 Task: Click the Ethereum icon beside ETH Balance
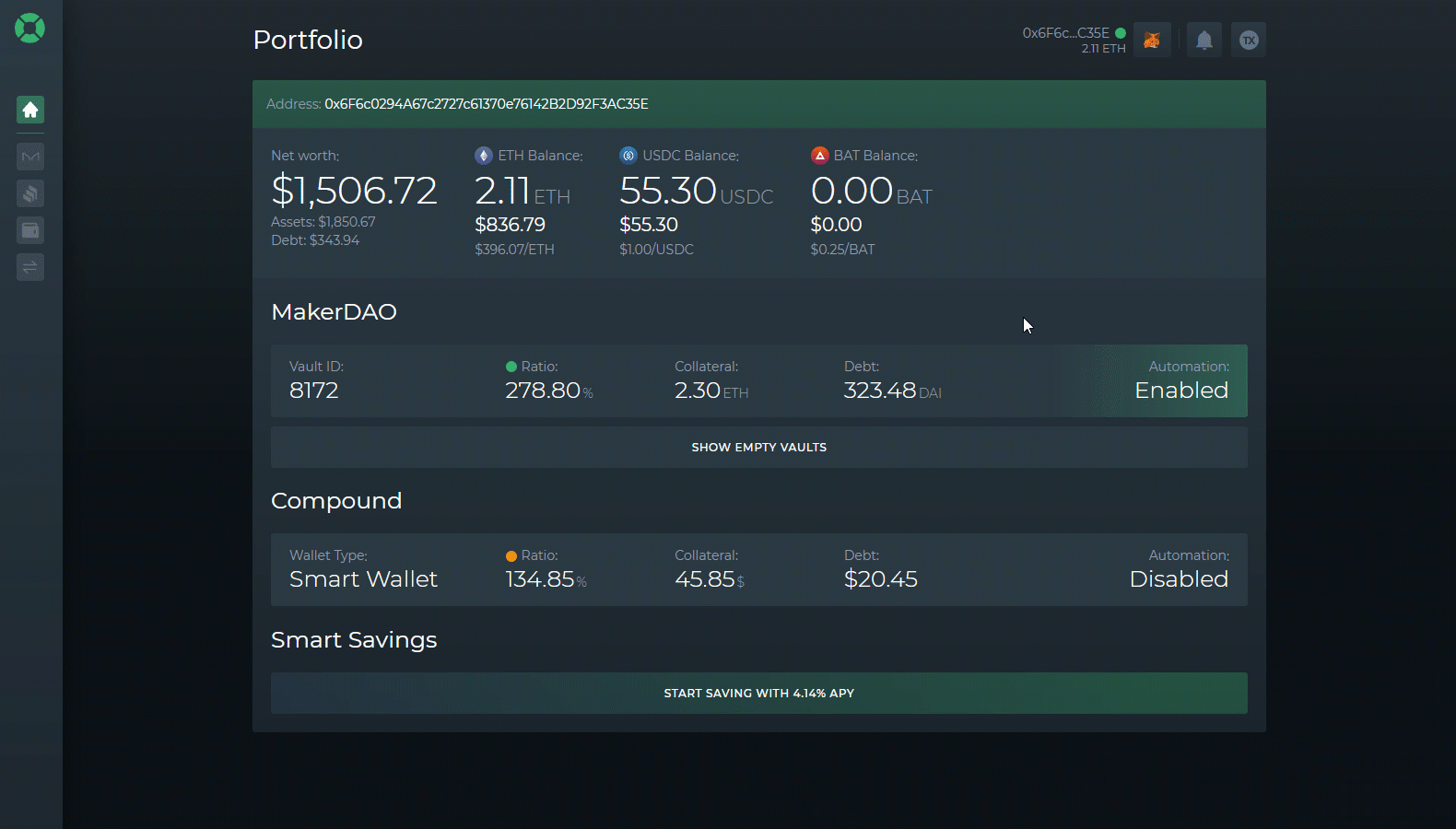pyautogui.click(x=484, y=156)
